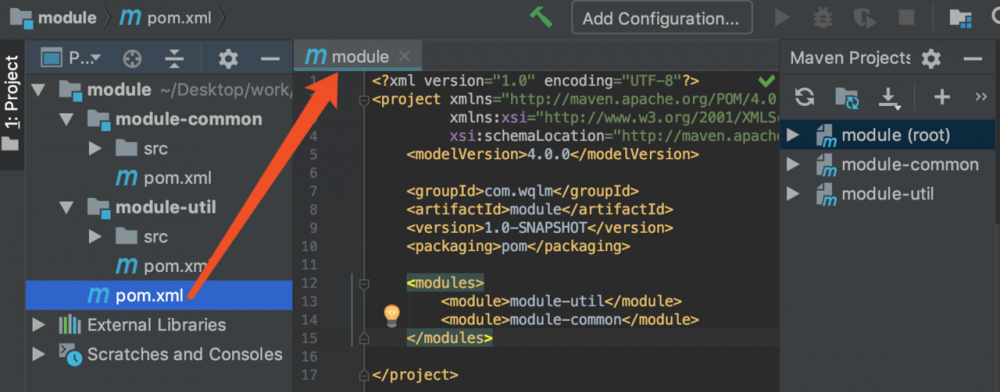1000x392 pixels.
Task: Collapse the module-common folder in tree
Action: pos(67,119)
